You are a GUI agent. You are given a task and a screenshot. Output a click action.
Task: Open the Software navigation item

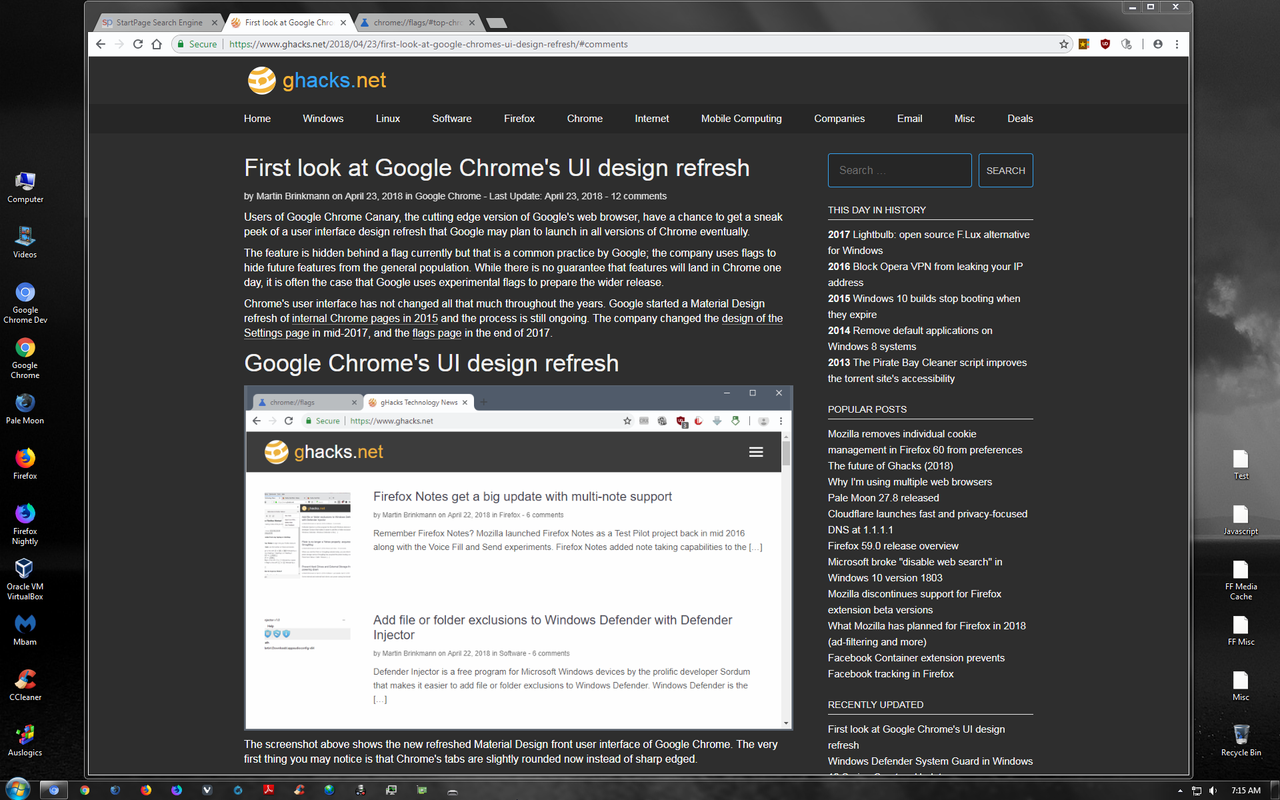tap(452, 118)
